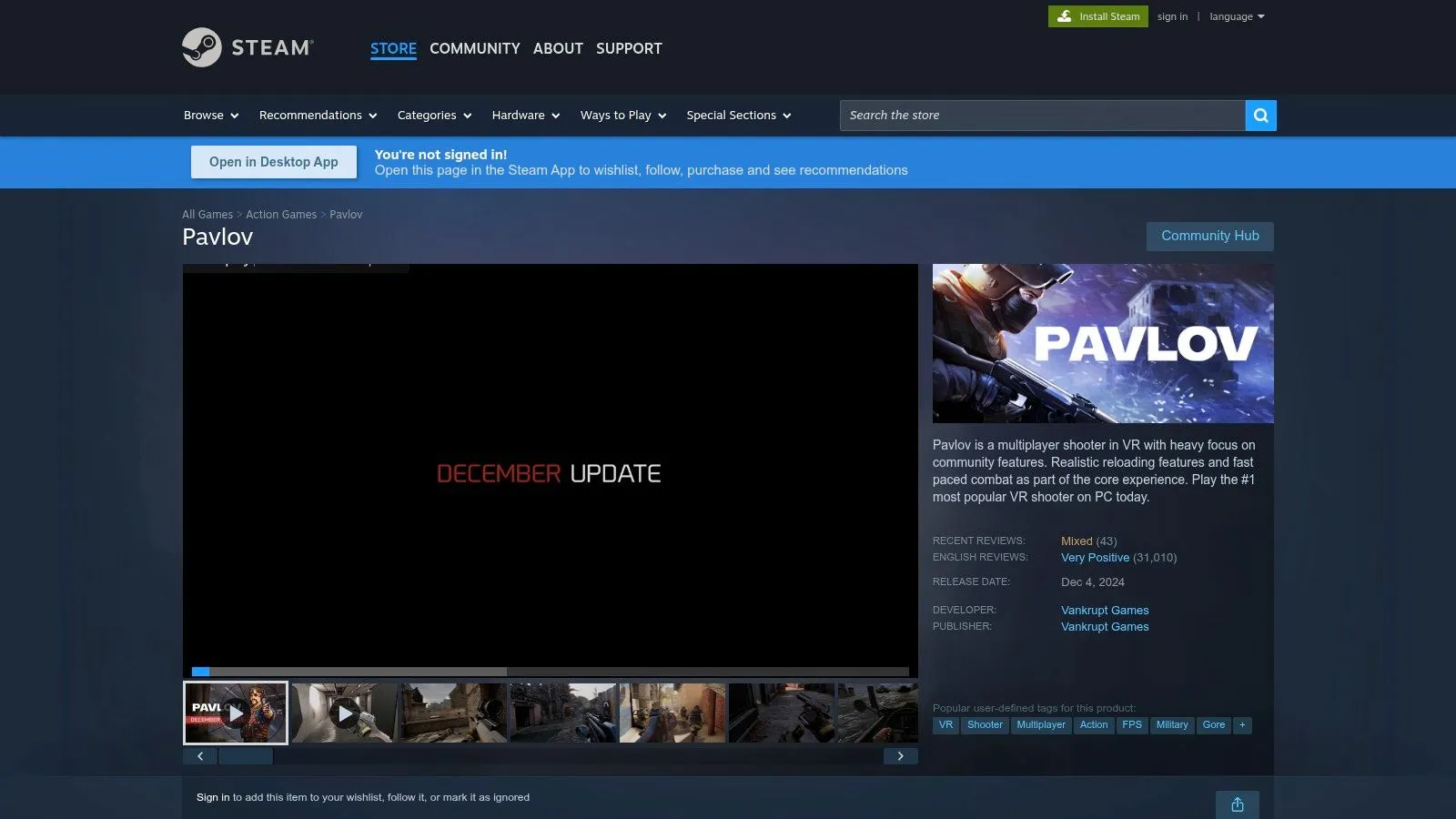This screenshot has height=819, width=1456.
Task: Click Open in Desktop App button
Action: (x=274, y=162)
